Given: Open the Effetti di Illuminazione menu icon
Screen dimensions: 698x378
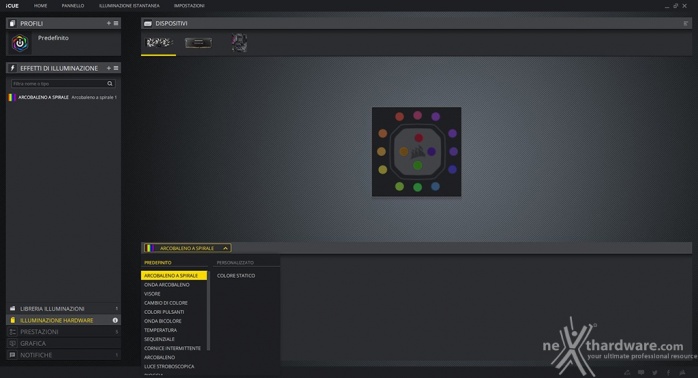Looking at the screenshot, I should 116,68.
